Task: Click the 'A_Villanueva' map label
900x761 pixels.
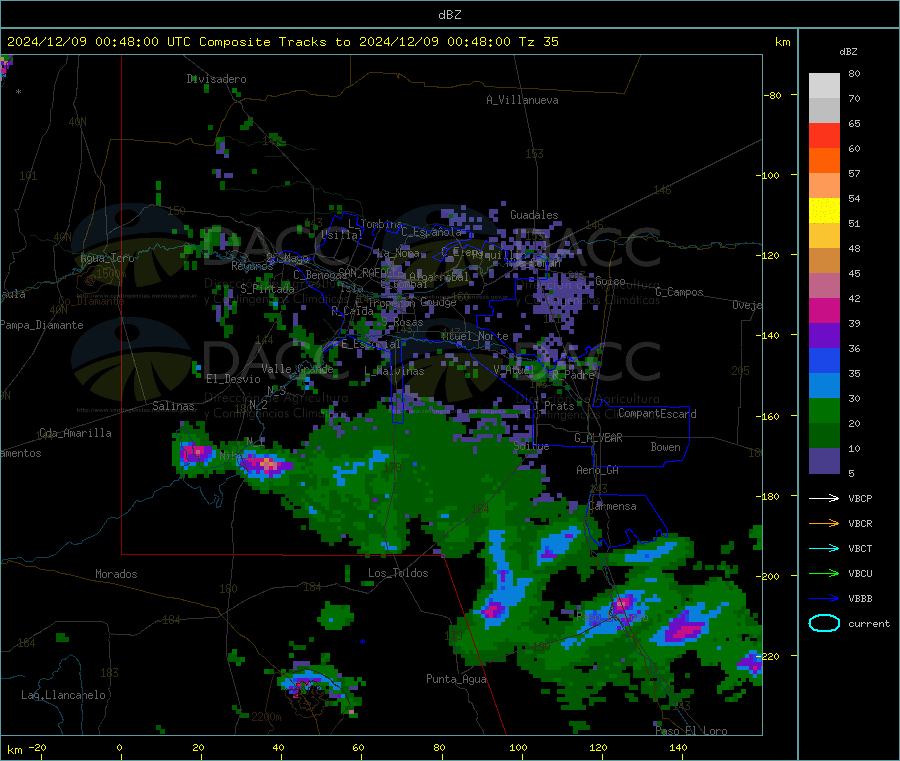Action: click(522, 100)
